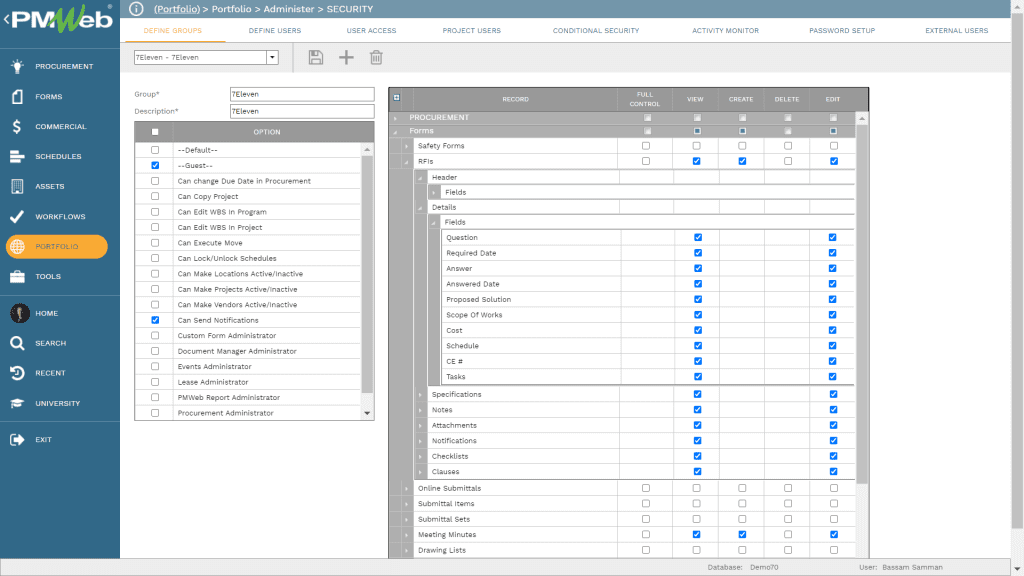Expand the PROCUREMENT record group
The height and width of the screenshot is (576, 1024).
click(395, 118)
